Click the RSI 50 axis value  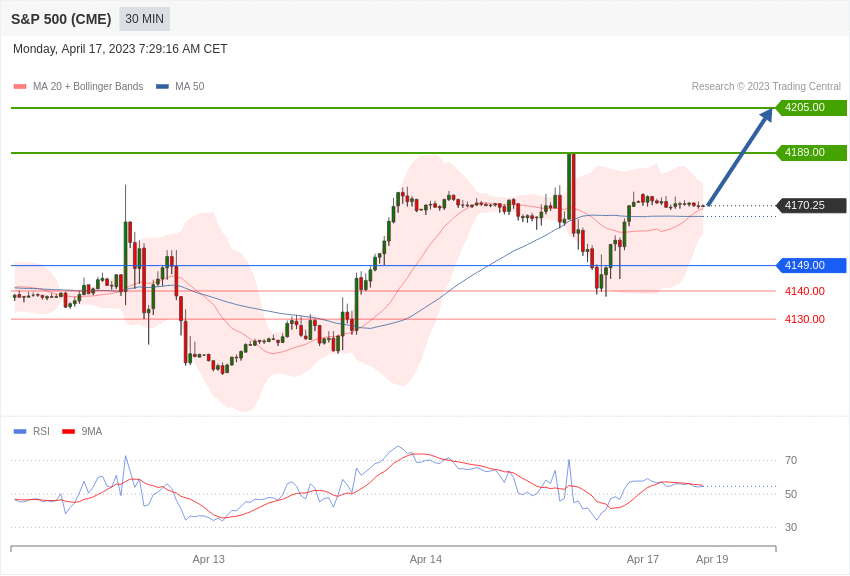point(791,494)
